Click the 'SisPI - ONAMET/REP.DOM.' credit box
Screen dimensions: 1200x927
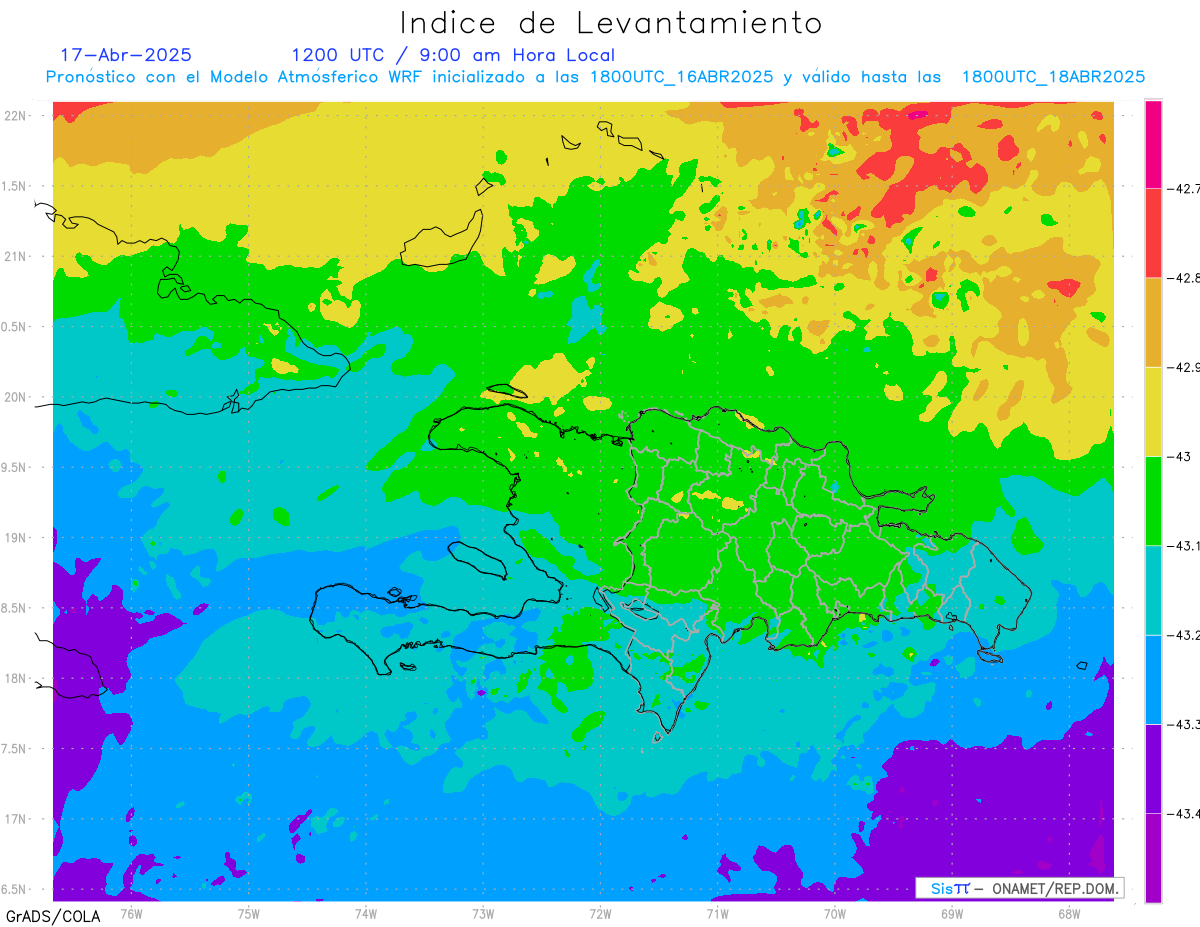click(x=1019, y=888)
